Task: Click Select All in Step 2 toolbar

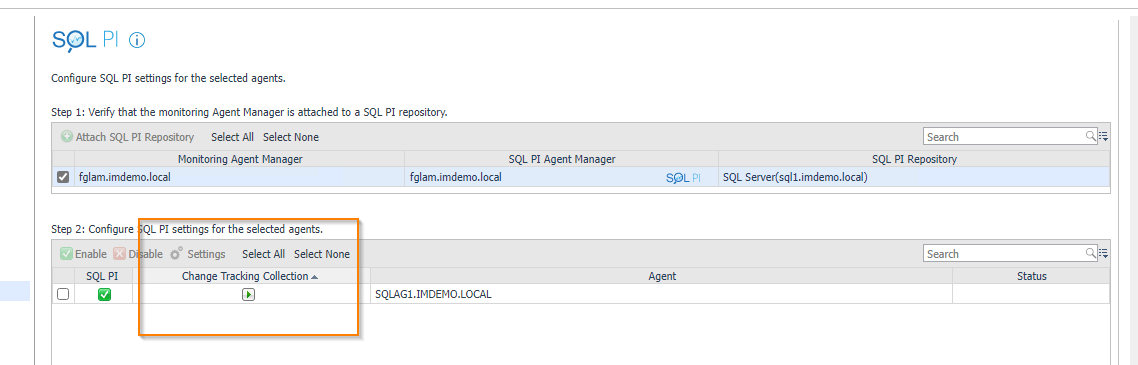Action: click(263, 254)
